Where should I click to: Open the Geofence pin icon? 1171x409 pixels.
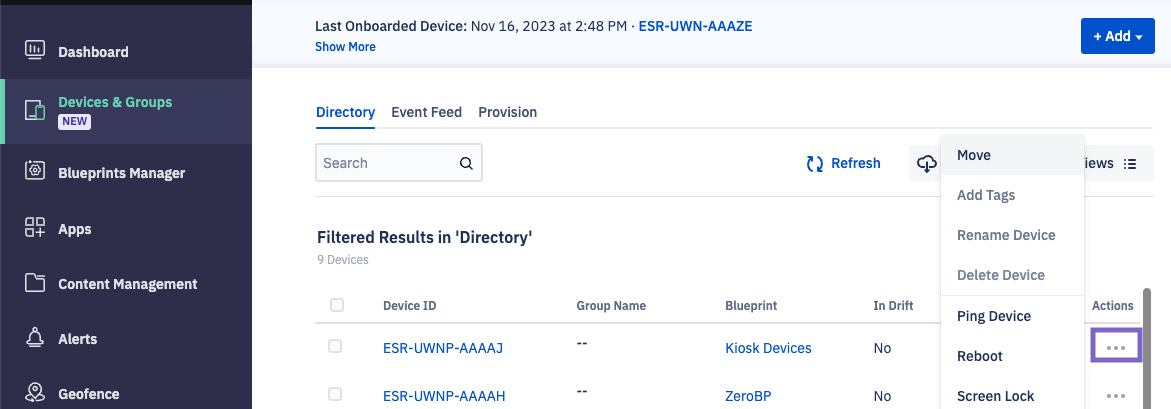point(35,393)
